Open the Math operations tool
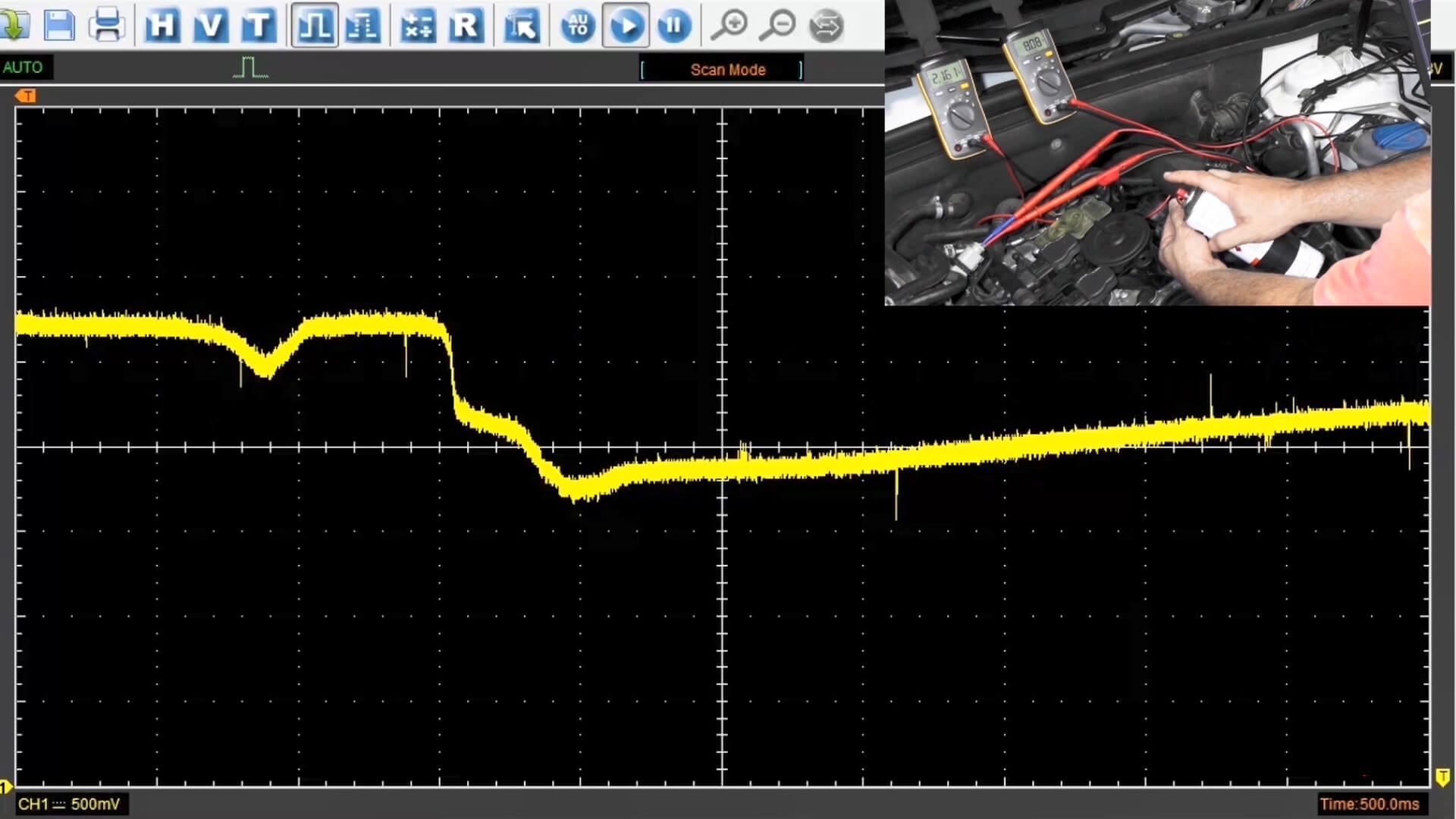 [x=418, y=26]
